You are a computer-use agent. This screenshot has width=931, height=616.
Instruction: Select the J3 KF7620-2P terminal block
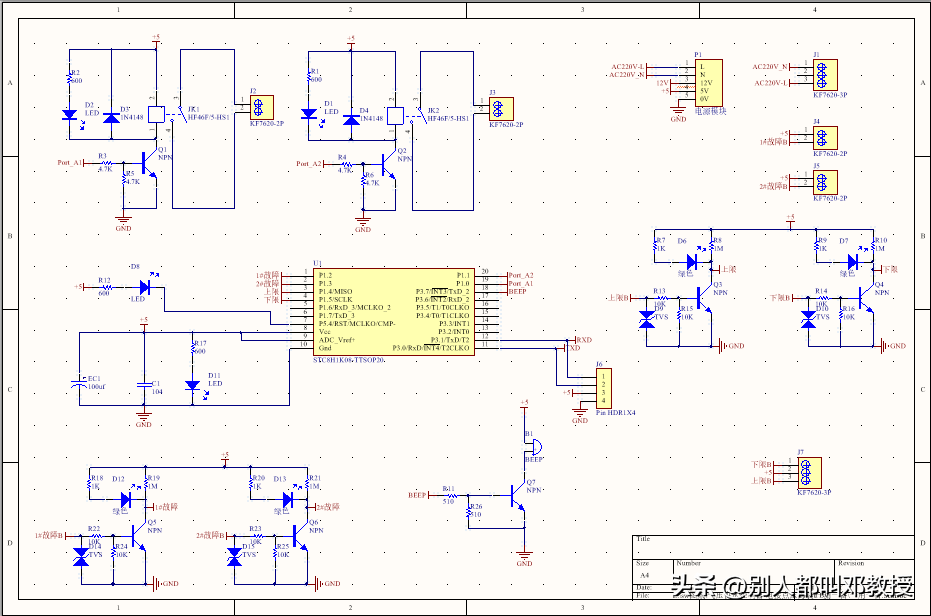[501, 109]
